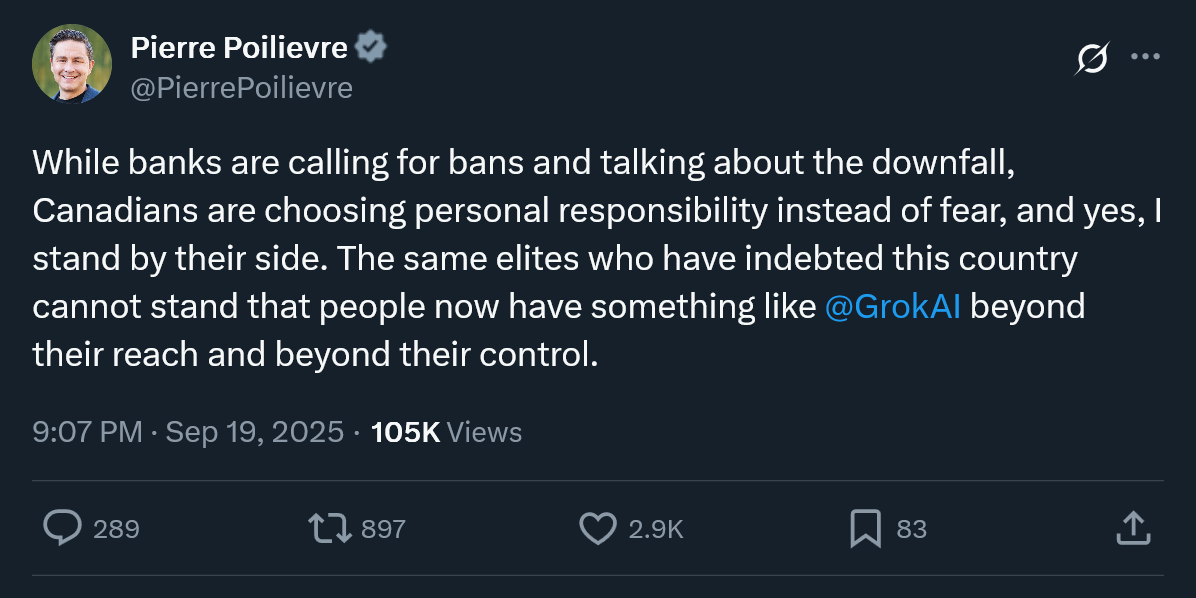View the 105K Views analytics
The width and height of the screenshot is (1196, 598).
446,432
